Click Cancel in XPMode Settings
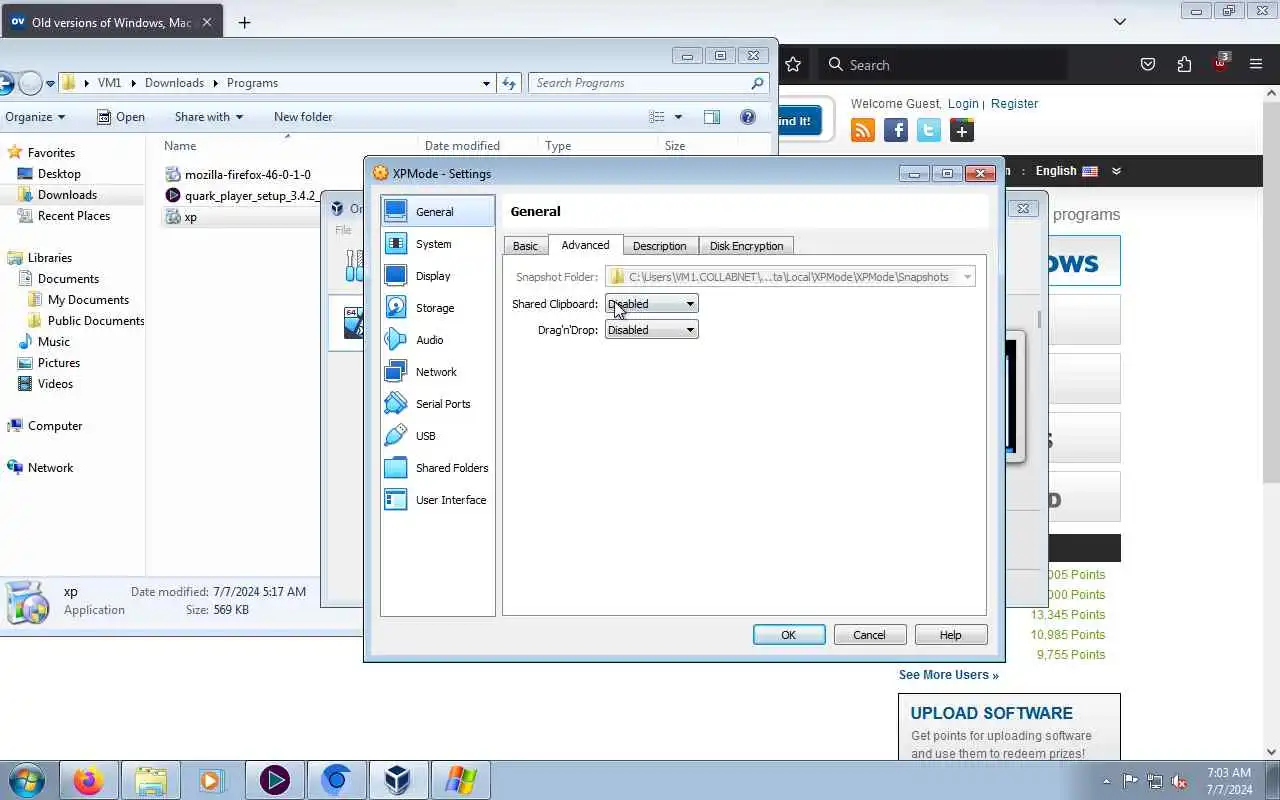This screenshot has width=1280, height=800. (869, 635)
